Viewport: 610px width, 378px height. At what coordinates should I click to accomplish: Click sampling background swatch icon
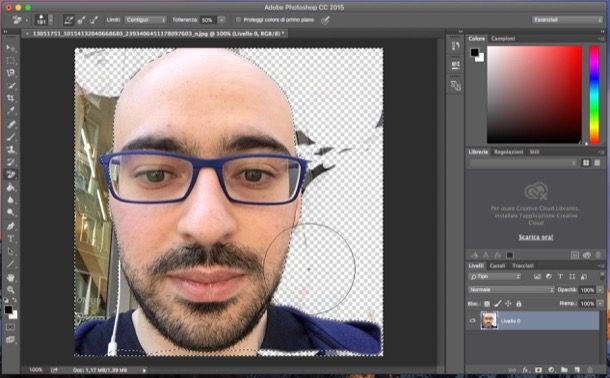pos(94,20)
